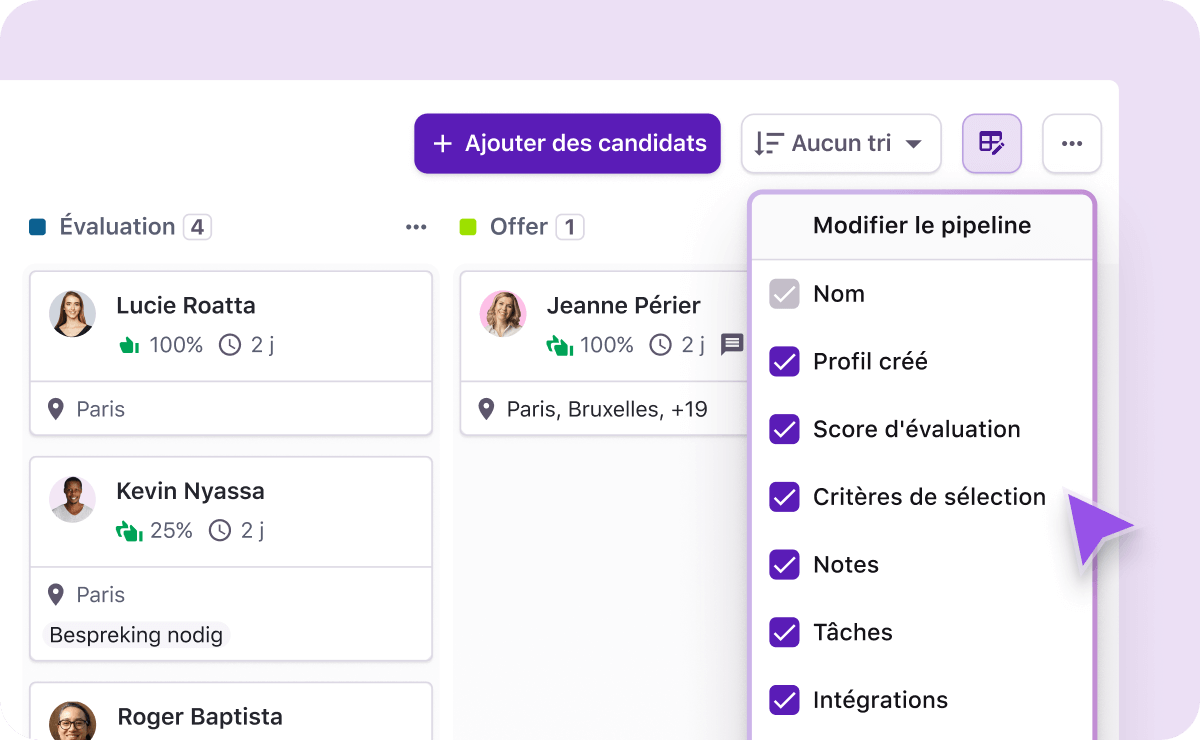Click the sort icon inside the Aucun tri control
1200x740 pixels.
(769, 143)
